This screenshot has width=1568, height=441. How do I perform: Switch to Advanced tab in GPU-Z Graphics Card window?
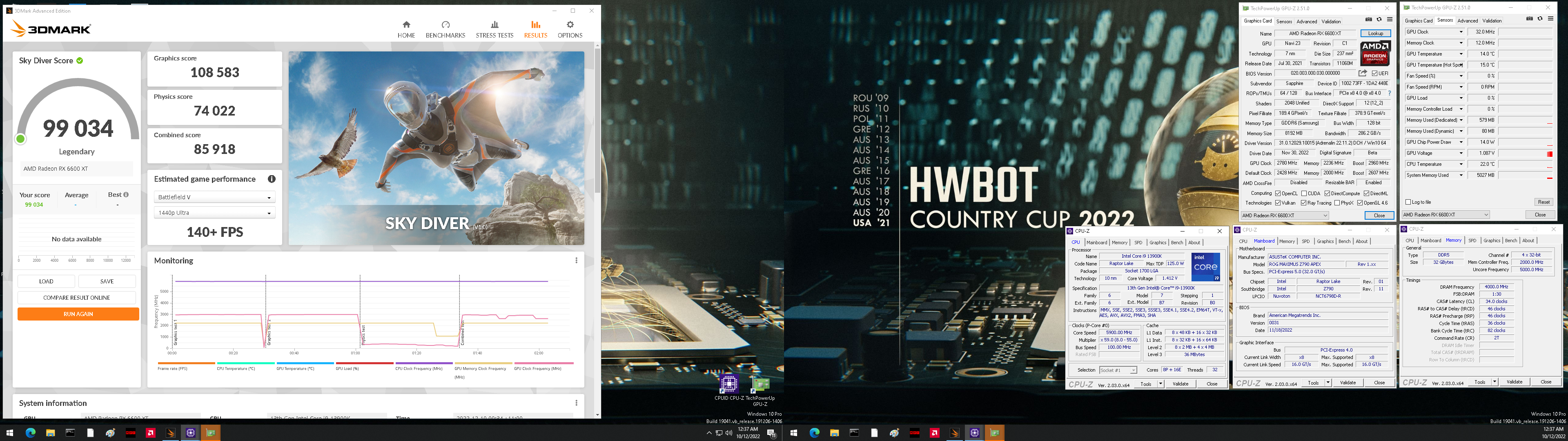[1306, 21]
